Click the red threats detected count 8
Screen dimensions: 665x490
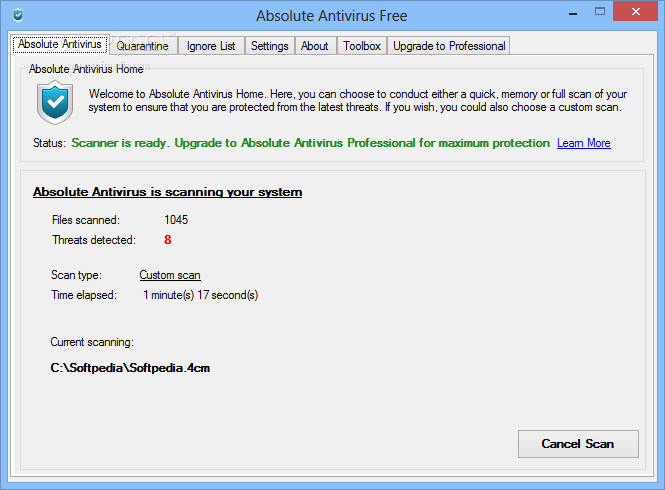pyautogui.click(x=168, y=240)
